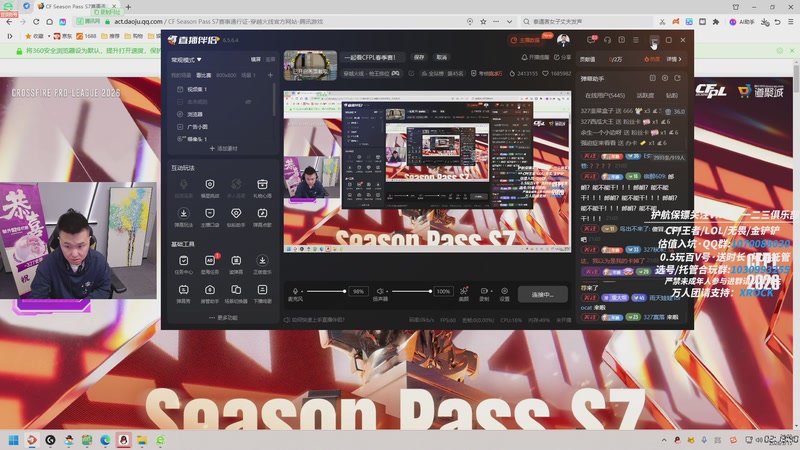Click the 连接中... stream button
Screen dimensions: 800x450
click(542, 294)
